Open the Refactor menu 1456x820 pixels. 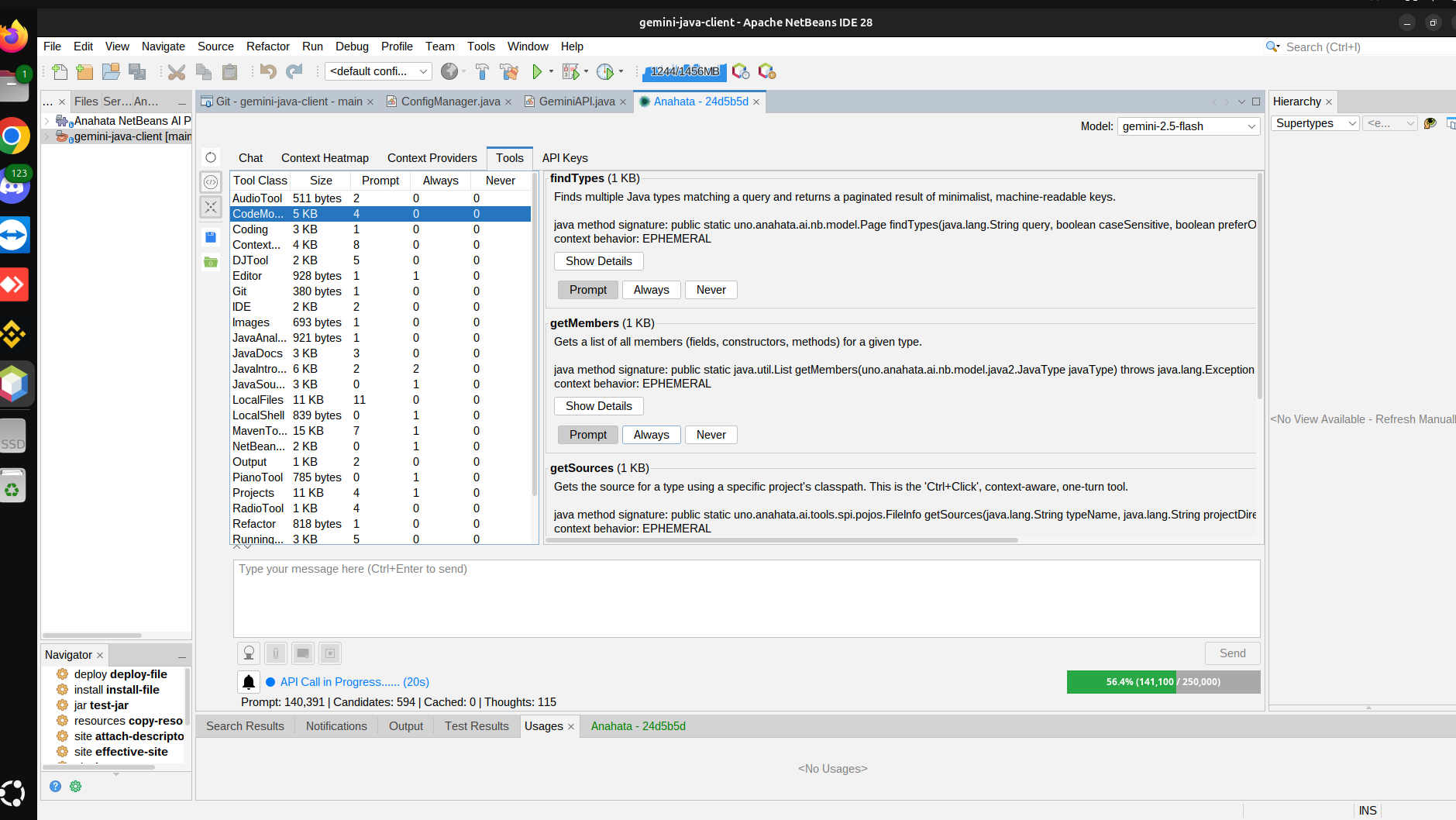point(267,47)
